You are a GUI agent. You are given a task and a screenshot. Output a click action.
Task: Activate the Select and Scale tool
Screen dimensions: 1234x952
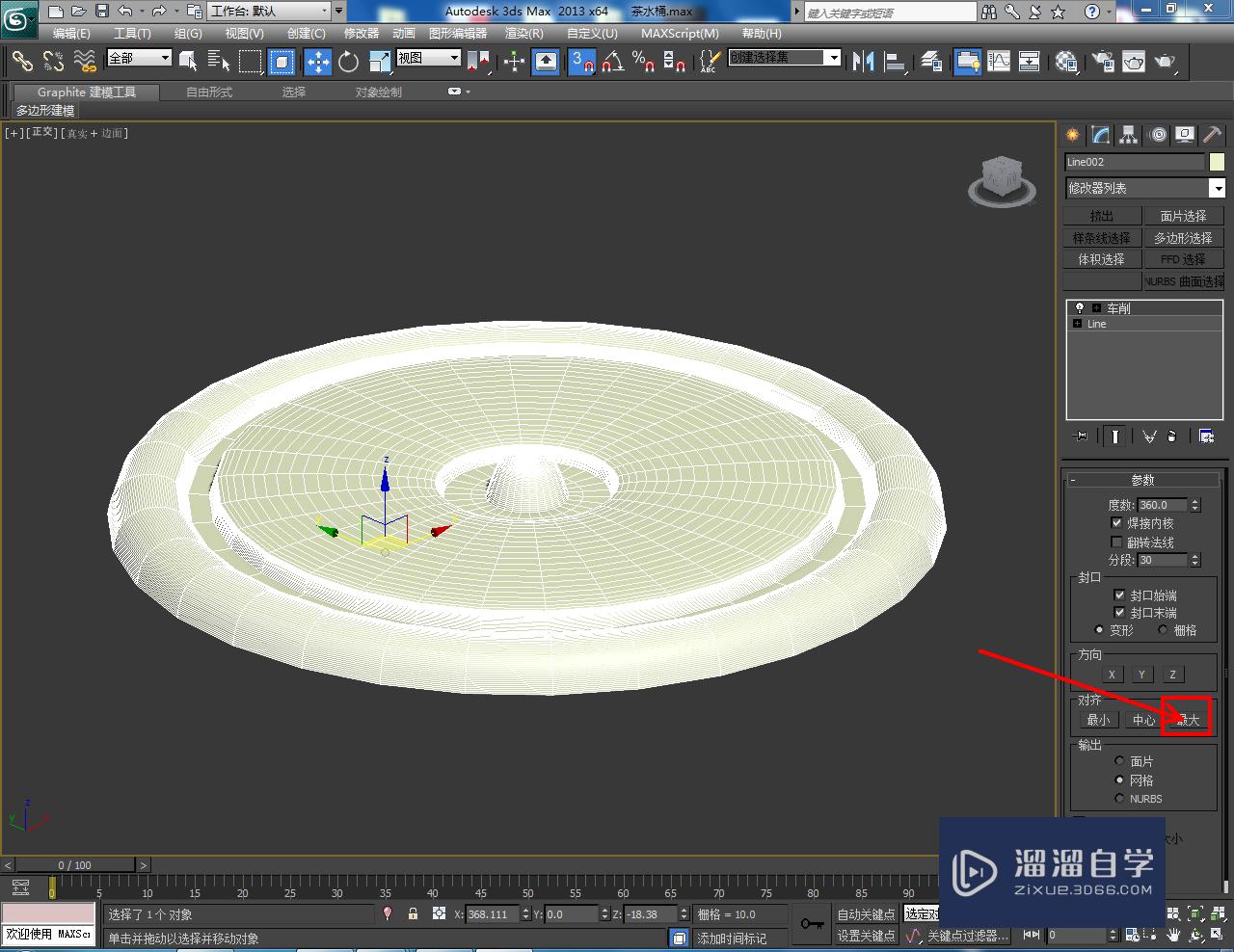pos(380,62)
